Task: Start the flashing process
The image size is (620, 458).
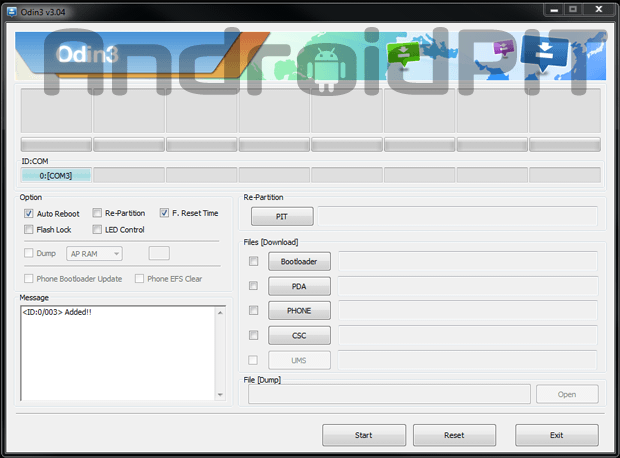Action: pyautogui.click(x=364, y=435)
